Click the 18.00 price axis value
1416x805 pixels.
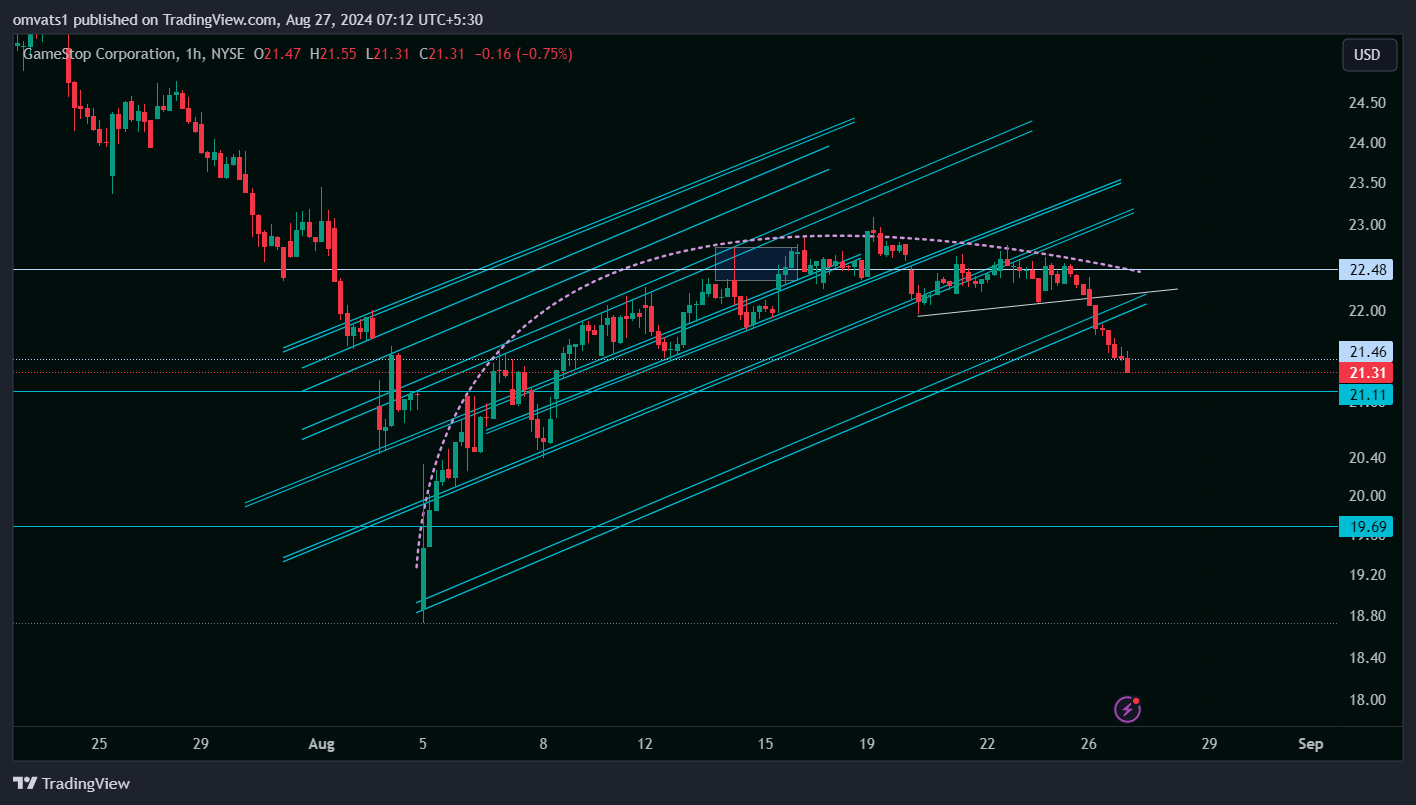(x=1365, y=700)
